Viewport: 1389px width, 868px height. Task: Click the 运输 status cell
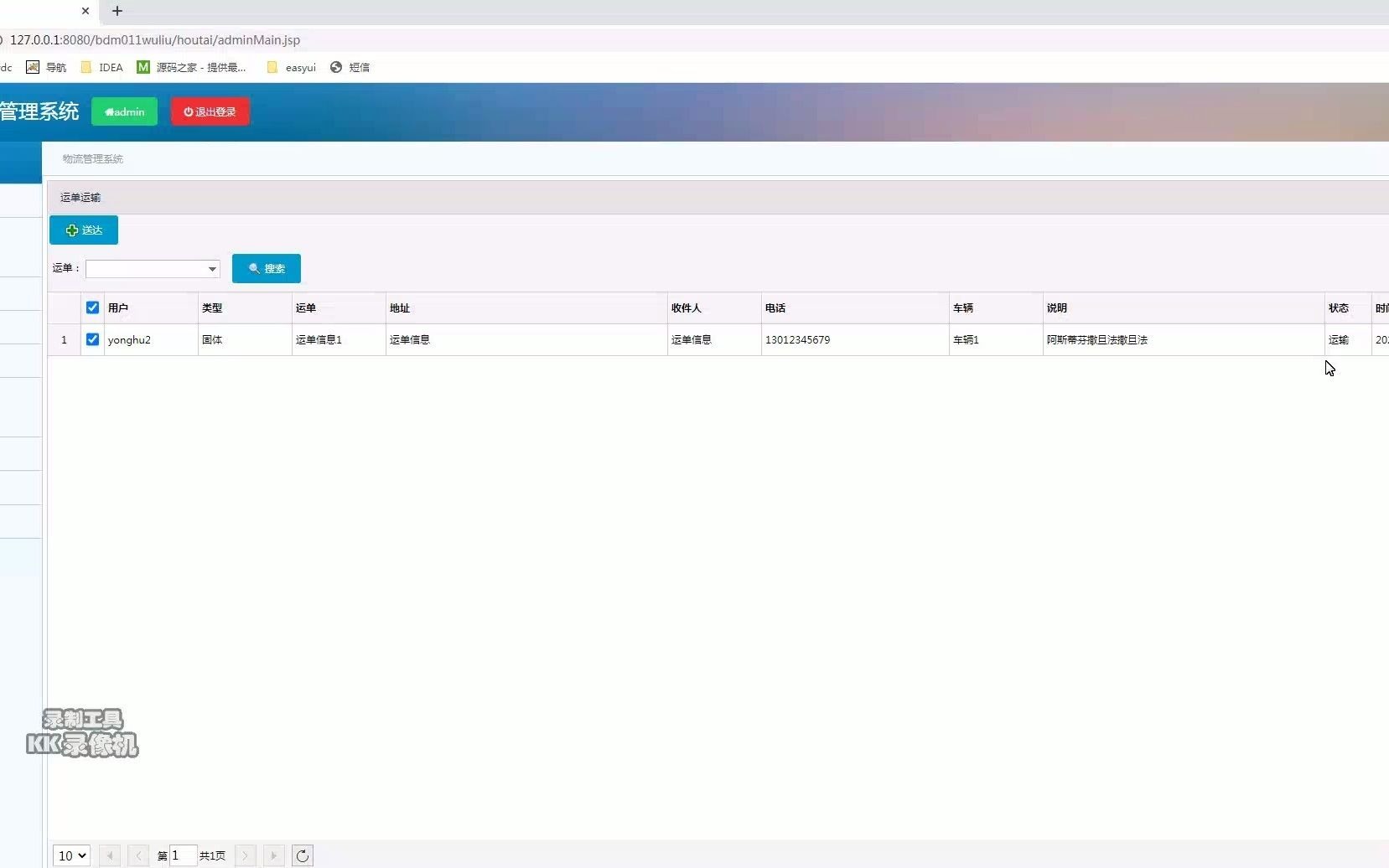pos(1348,340)
